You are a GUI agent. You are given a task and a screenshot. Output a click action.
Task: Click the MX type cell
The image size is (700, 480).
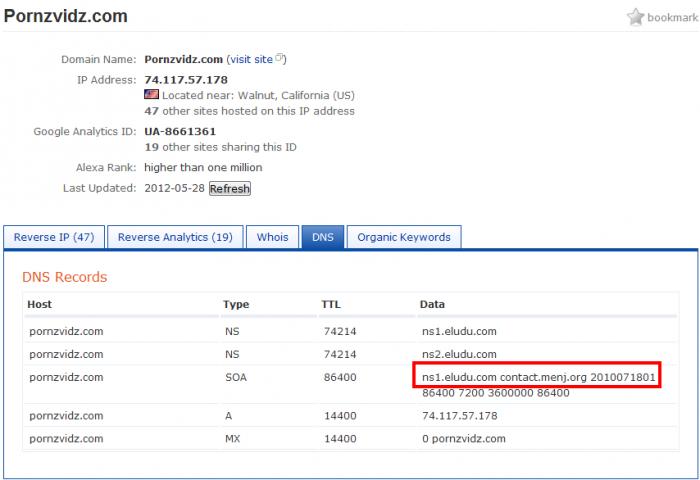tap(233, 439)
